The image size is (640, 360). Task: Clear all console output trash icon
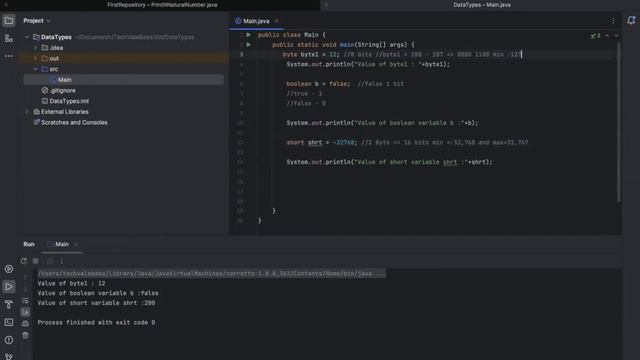coord(25,336)
